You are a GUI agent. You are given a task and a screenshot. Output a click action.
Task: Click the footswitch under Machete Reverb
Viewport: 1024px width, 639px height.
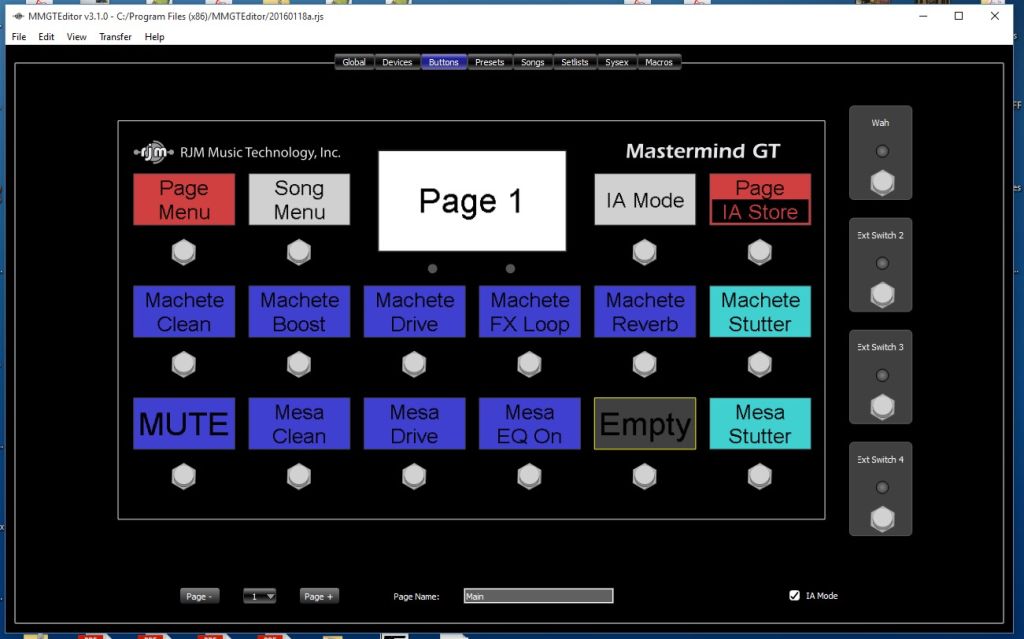point(645,365)
